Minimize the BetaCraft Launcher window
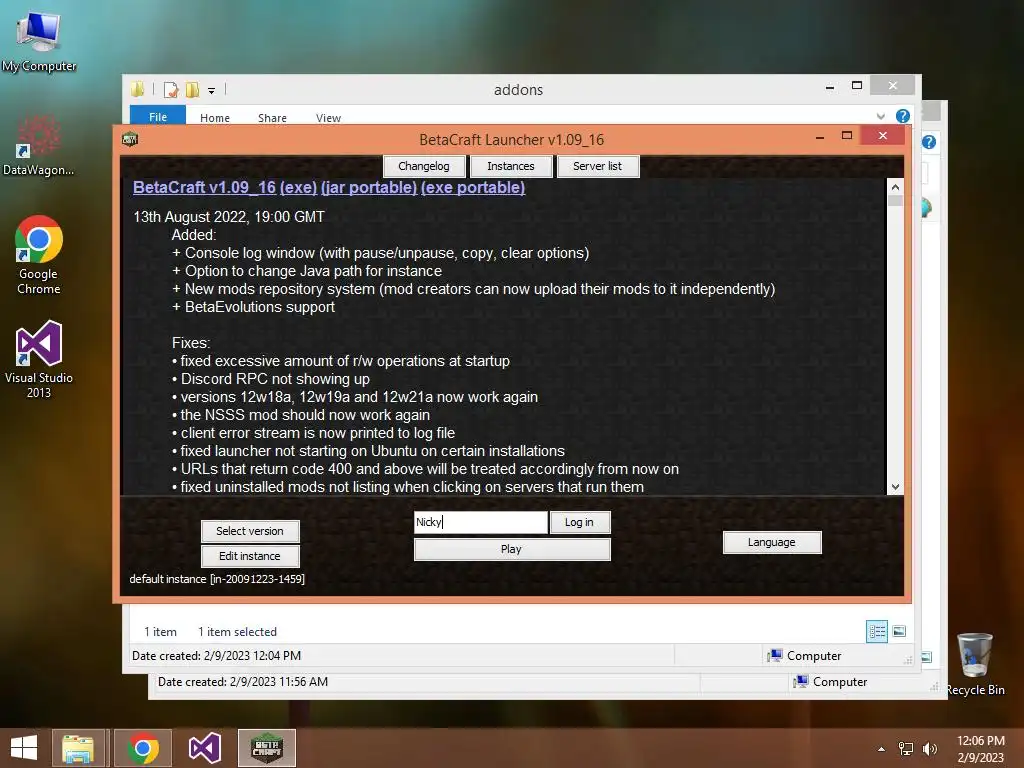Viewport: 1024px width, 768px height. click(820, 136)
